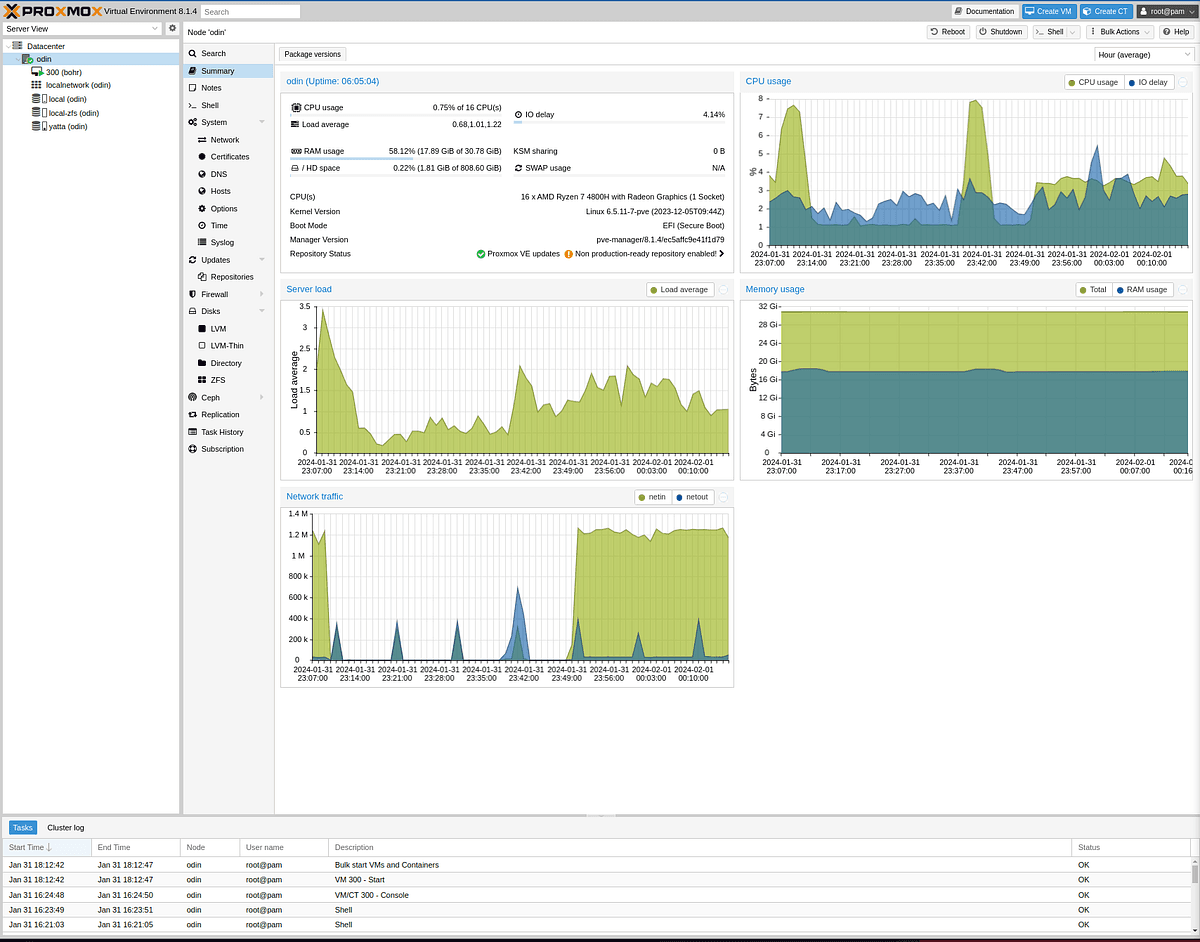This screenshot has width=1200, height=942.
Task: Open the local-zfs (odin) storage
Action: 73,113
